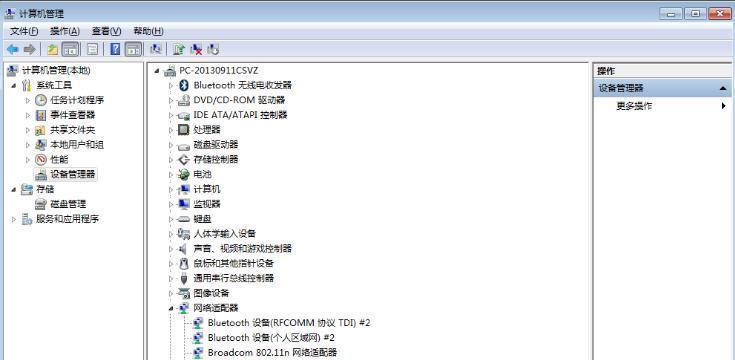Open 更多操作 in the actions pane
Screen dimensions: 735x360
point(634,106)
